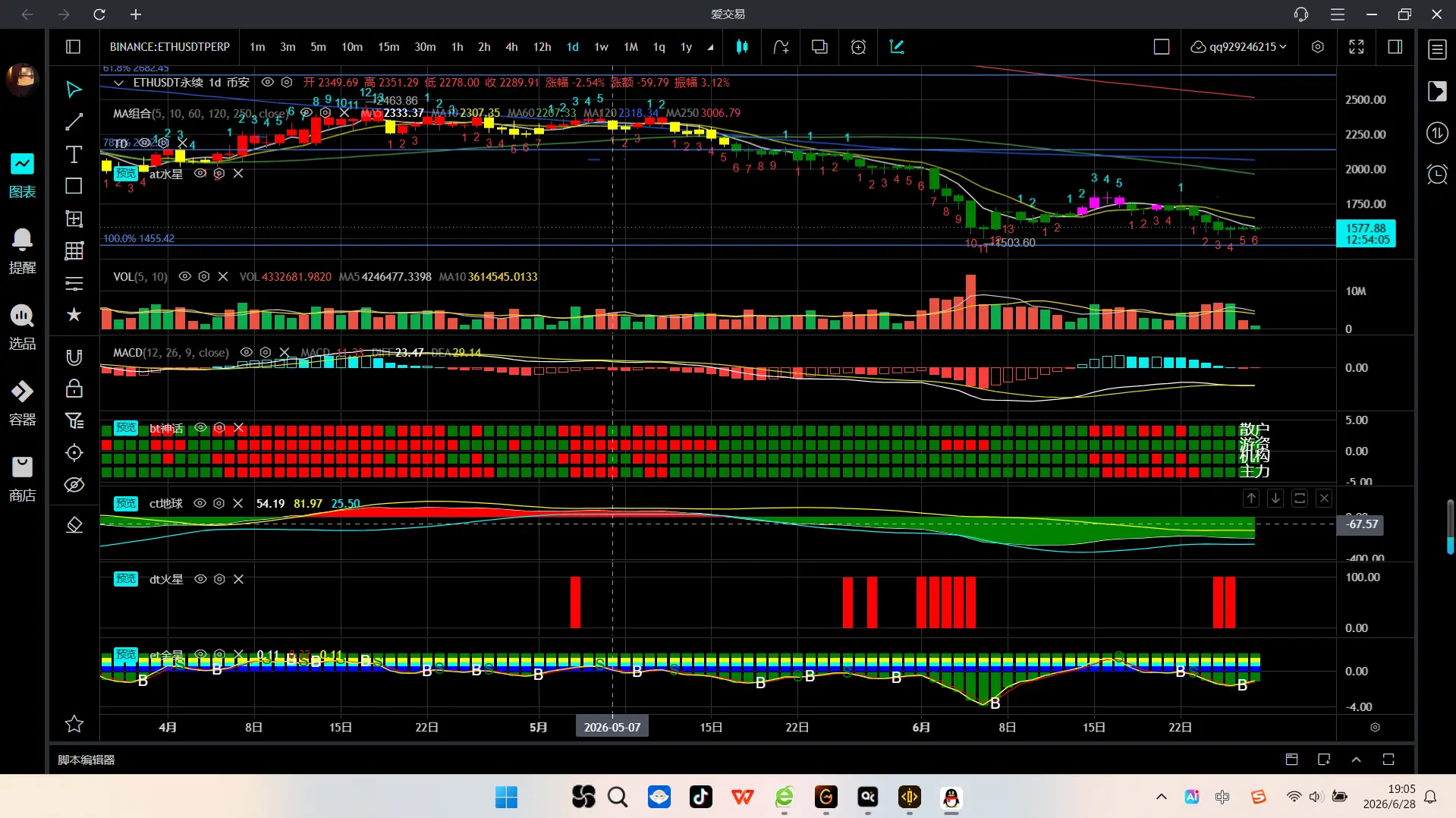
Task: Select the rectangle shape tool
Action: point(74,186)
